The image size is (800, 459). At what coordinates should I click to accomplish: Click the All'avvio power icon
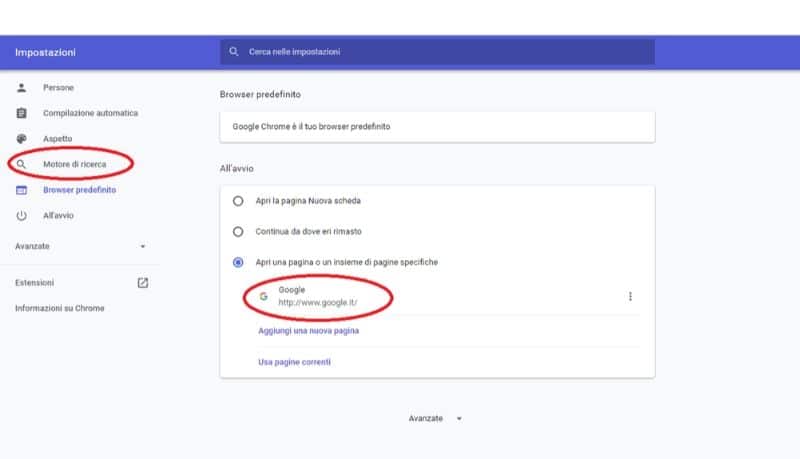[21, 216]
